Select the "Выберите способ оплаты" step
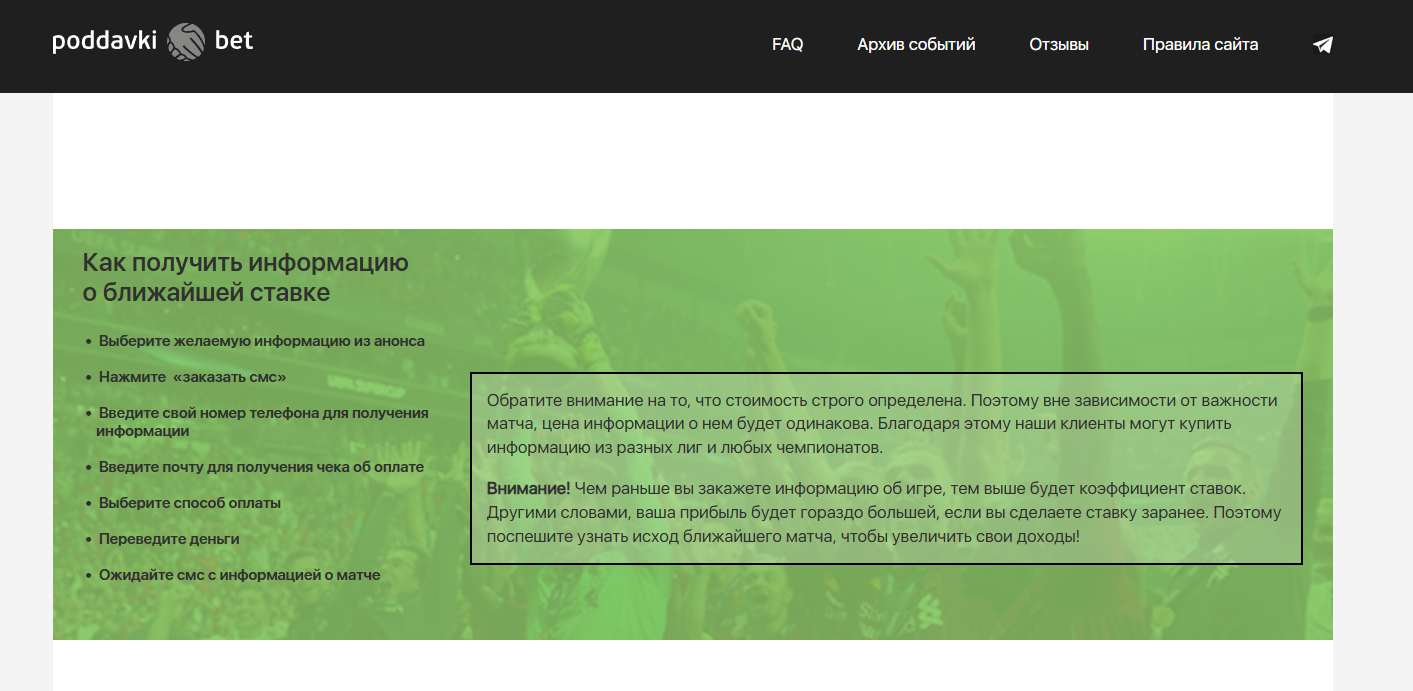1413x691 pixels. 189,503
